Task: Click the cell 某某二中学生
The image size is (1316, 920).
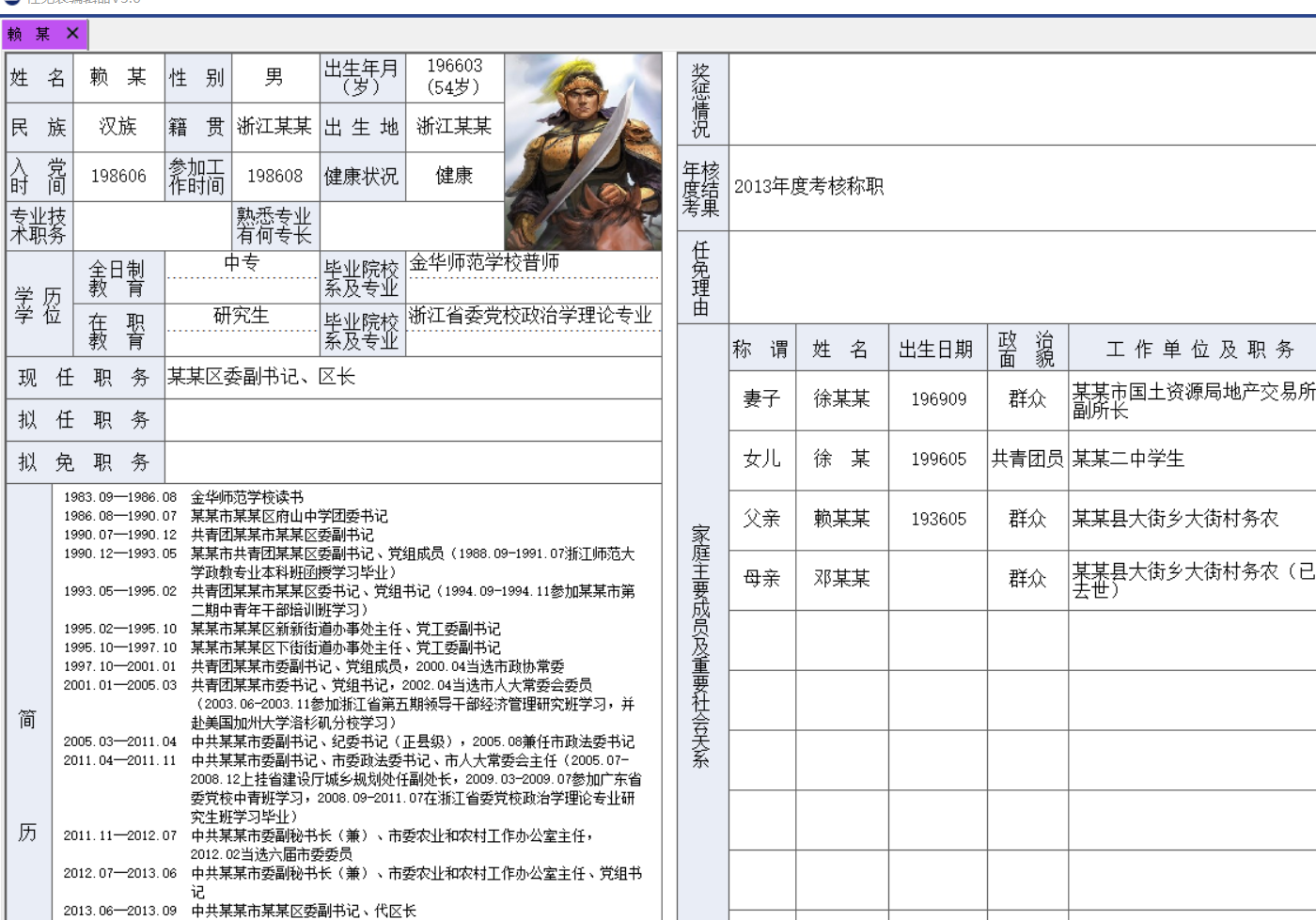Action: [1193, 460]
